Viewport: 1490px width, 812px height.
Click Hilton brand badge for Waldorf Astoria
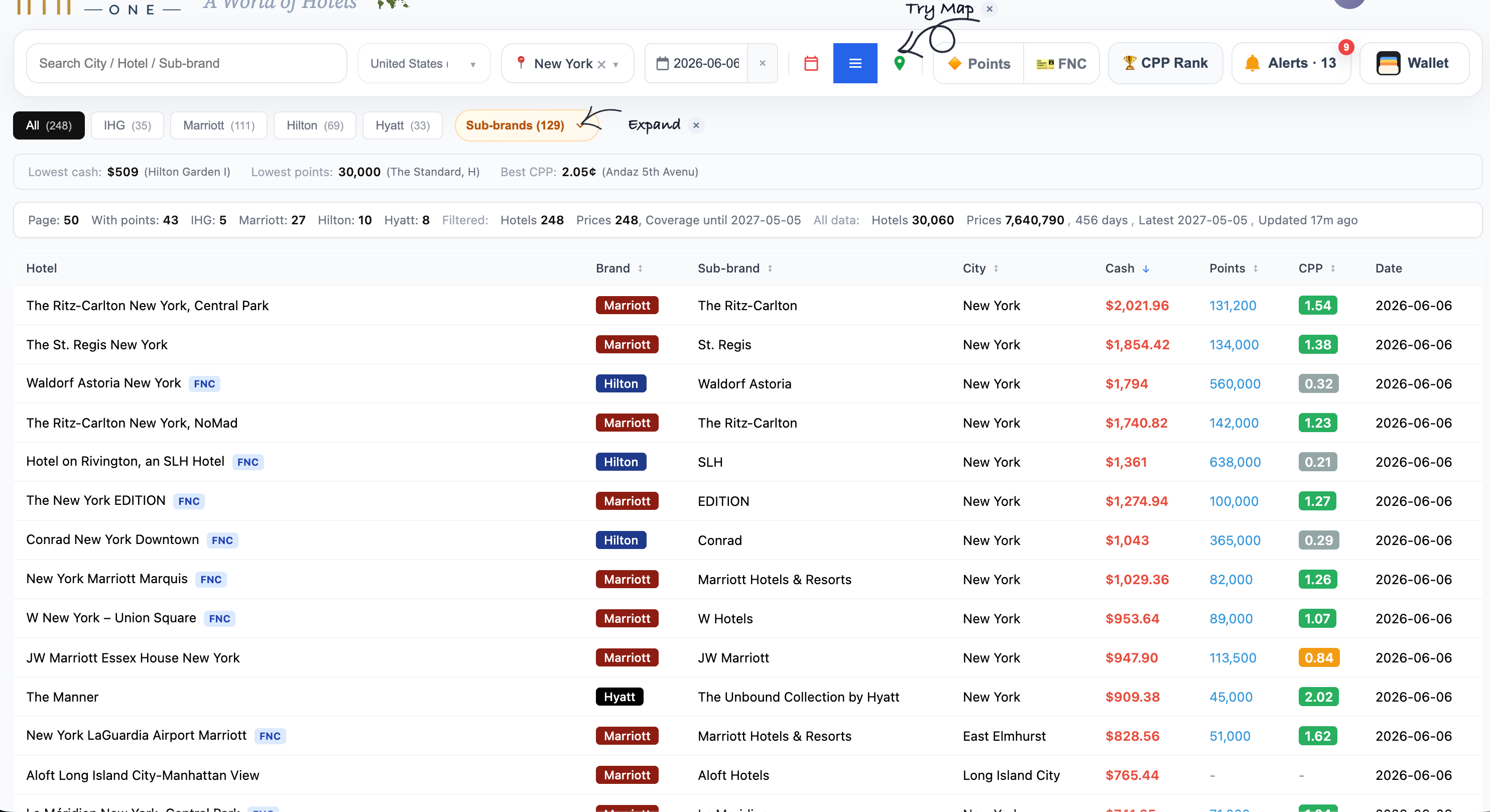620,383
